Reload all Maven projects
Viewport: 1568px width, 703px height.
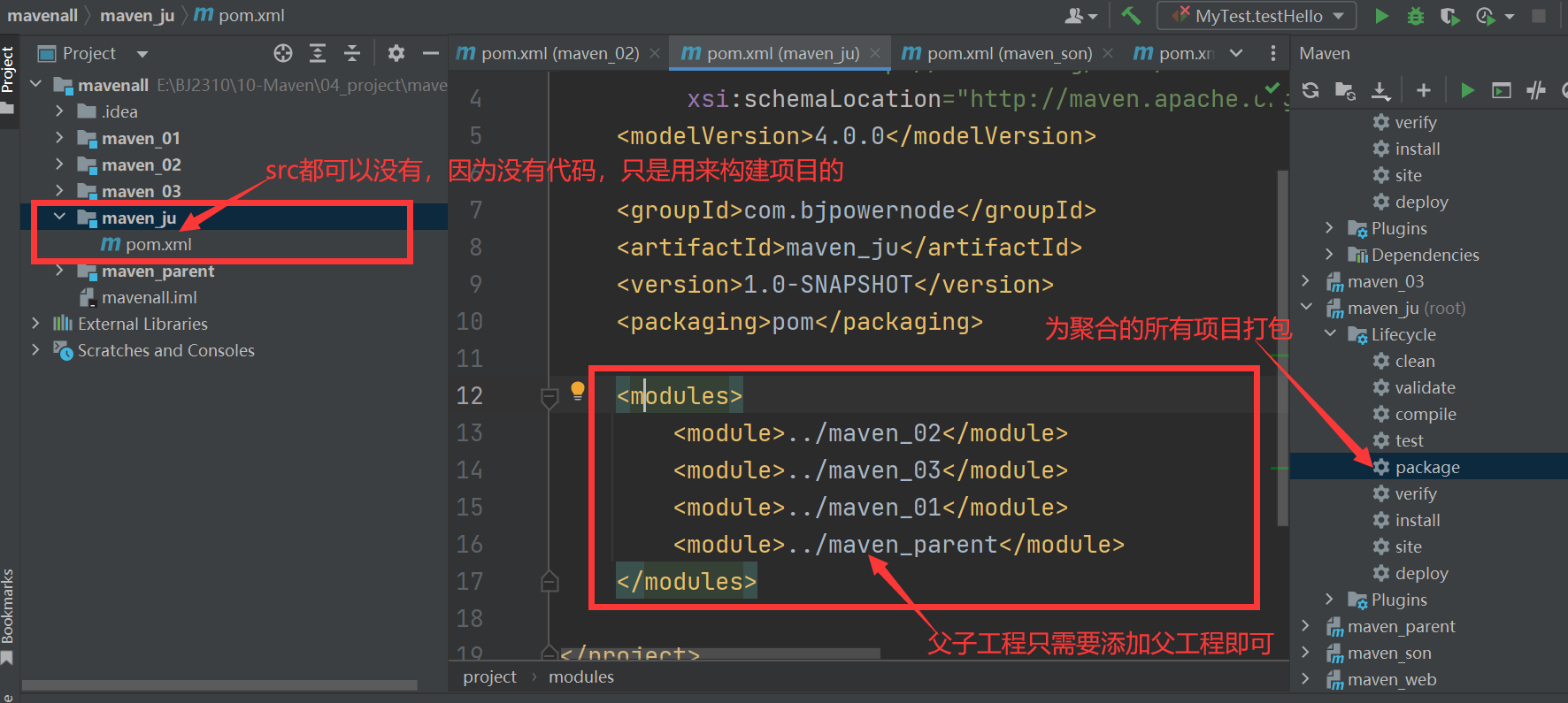point(1311,90)
